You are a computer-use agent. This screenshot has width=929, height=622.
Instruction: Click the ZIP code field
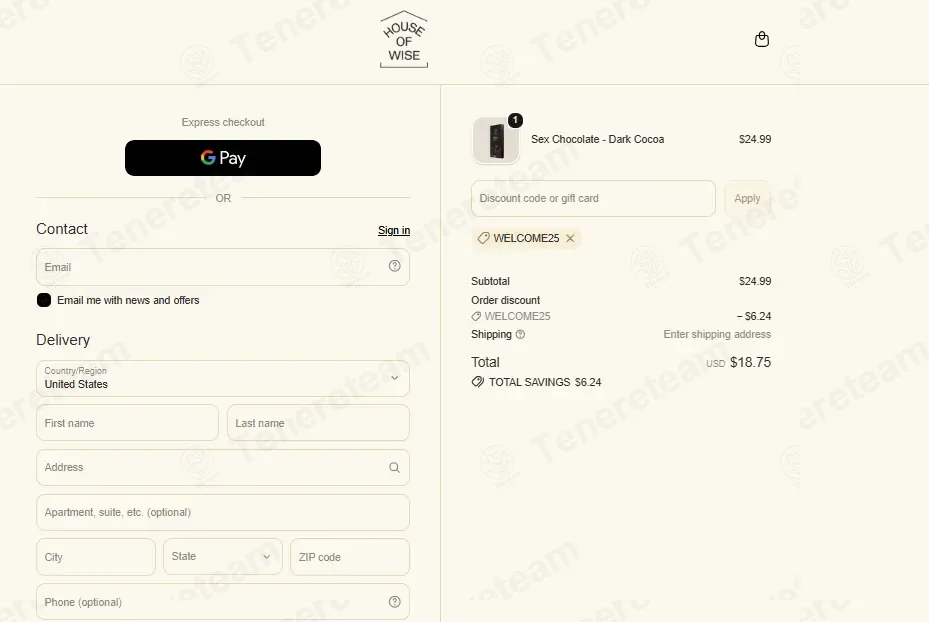(350, 557)
